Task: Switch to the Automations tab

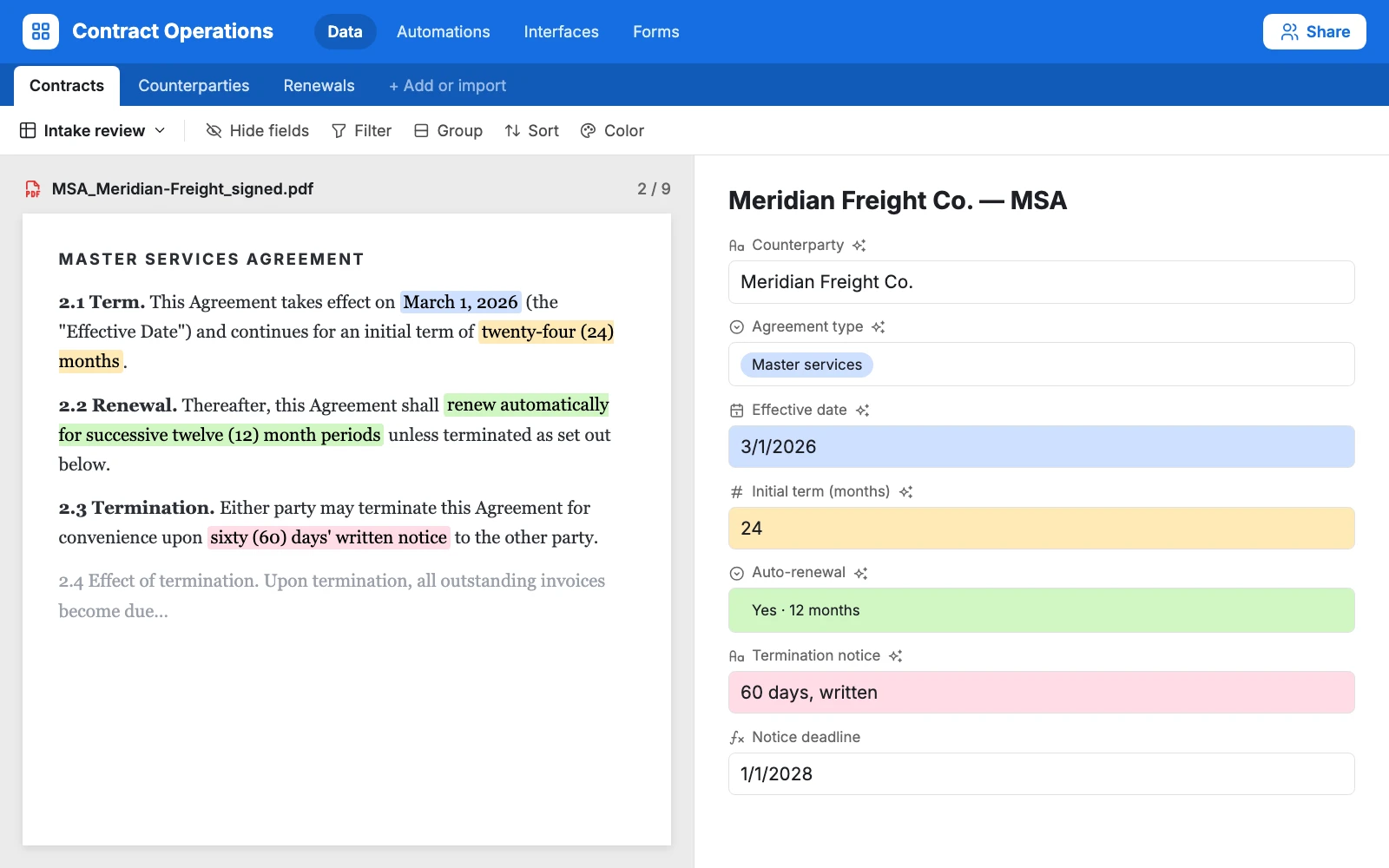Action: coord(444,32)
